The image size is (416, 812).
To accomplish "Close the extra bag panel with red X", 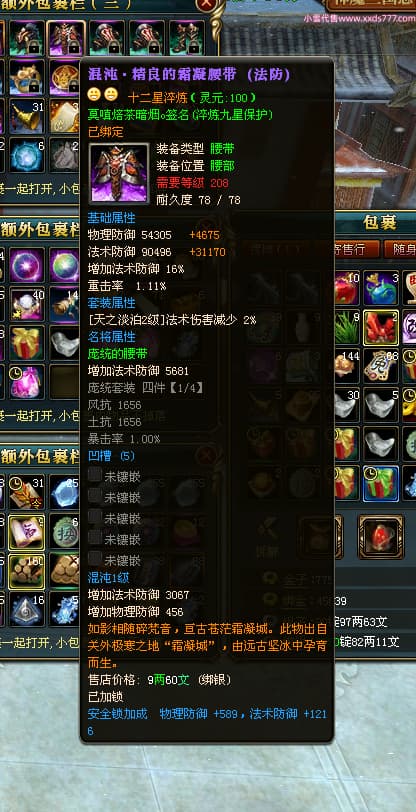I will coord(206,5).
